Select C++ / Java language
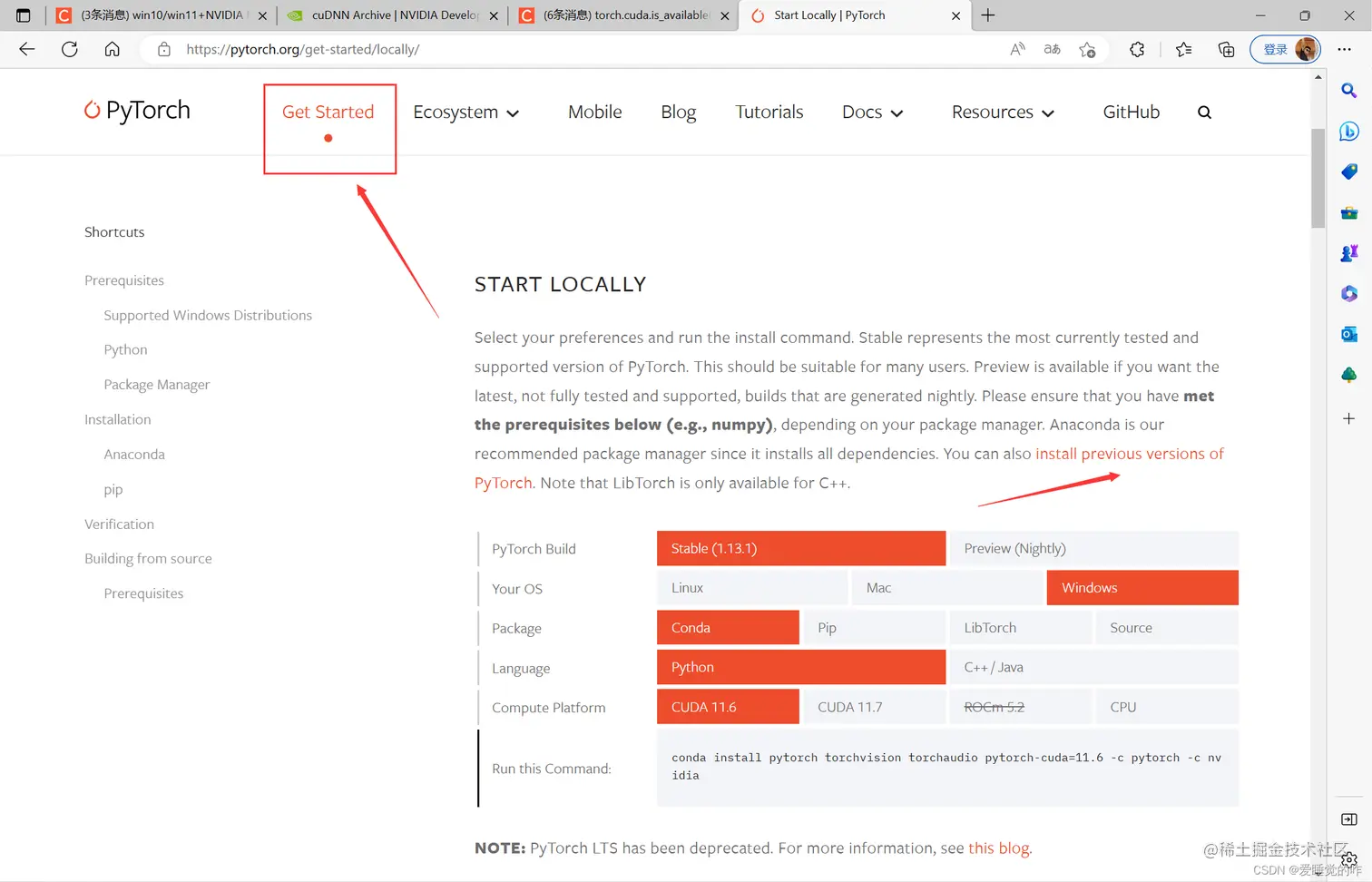Image resolution: width=1372 pixels, height=882 pixels. point(1094,667)
